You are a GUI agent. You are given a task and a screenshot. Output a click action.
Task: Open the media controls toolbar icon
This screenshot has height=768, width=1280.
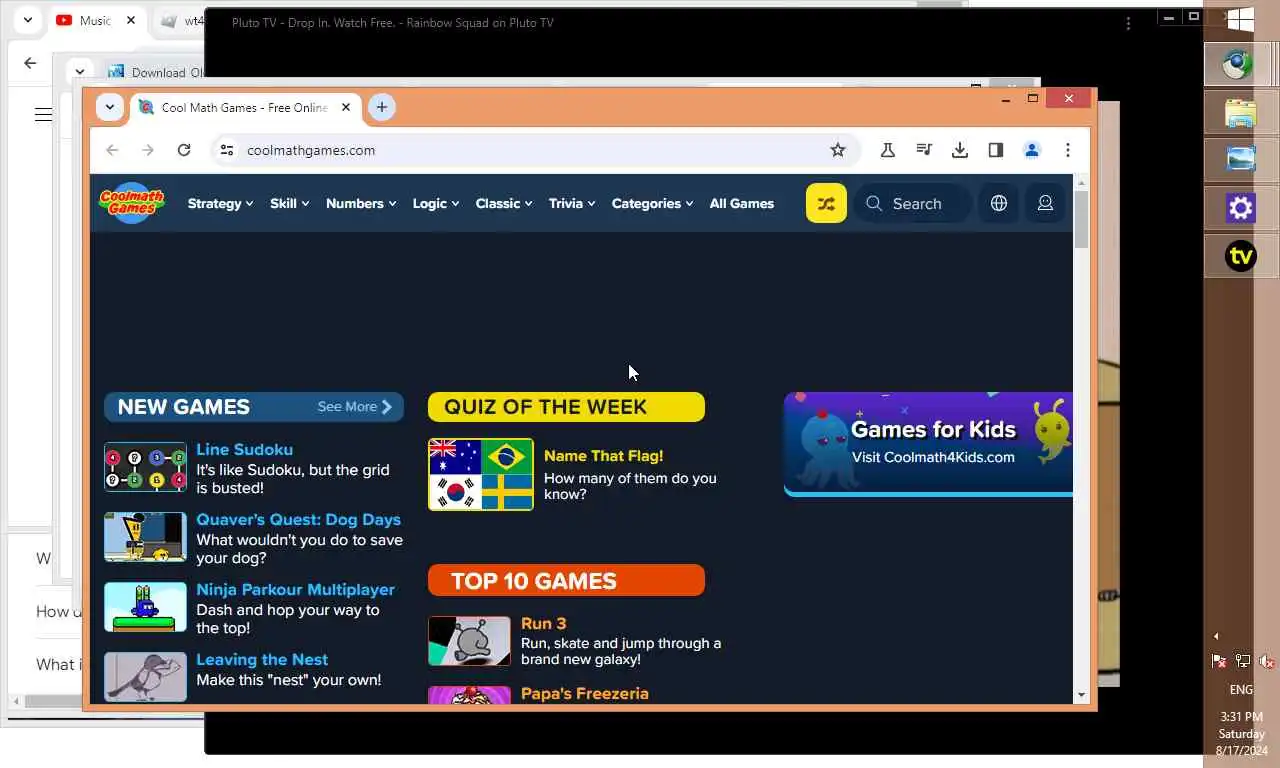click(924, 150)
